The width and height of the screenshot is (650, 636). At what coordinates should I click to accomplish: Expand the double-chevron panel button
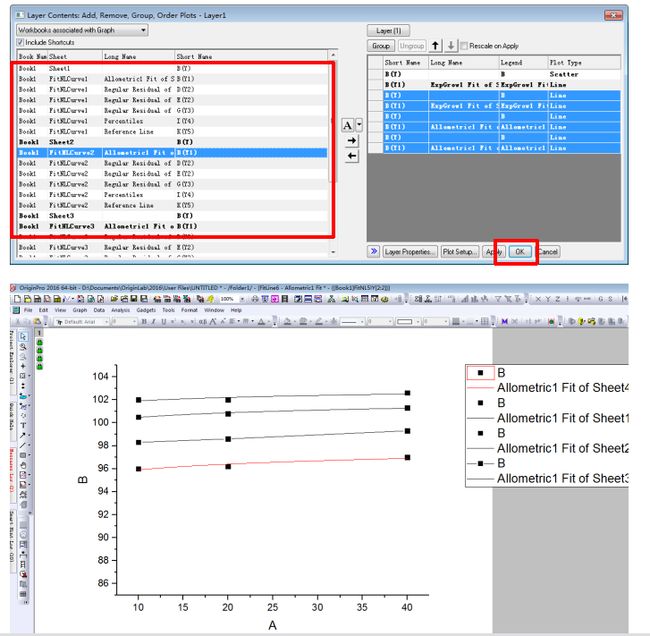374,251
